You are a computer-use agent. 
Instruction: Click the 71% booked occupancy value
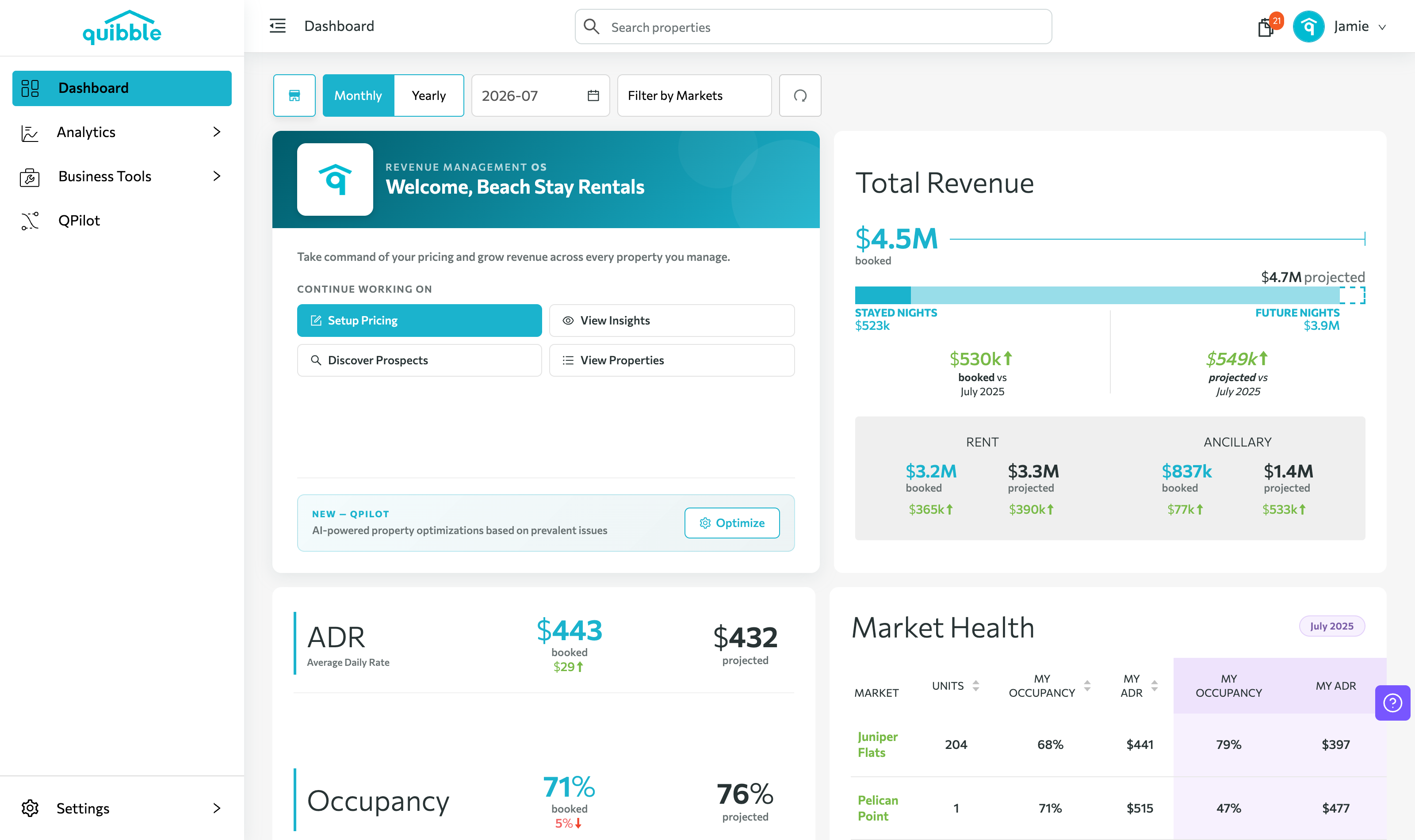(x=569, y=787)
